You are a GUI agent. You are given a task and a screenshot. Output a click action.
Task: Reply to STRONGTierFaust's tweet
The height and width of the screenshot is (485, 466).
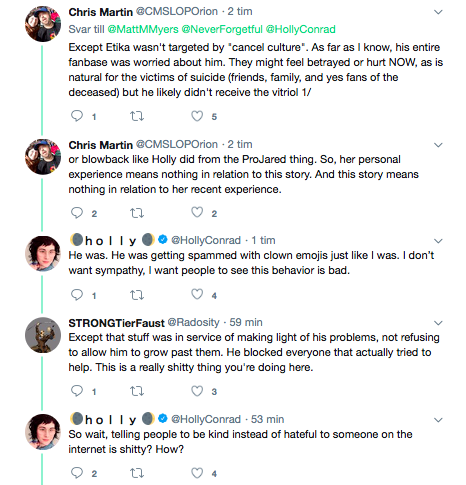click(x=77, y=391)
